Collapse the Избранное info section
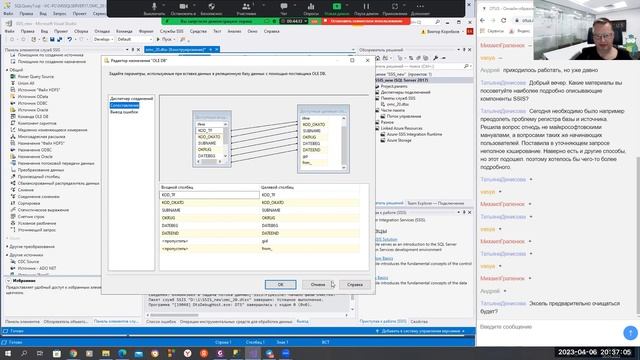This screenshot has height=360, width=640. pos(8,281)
